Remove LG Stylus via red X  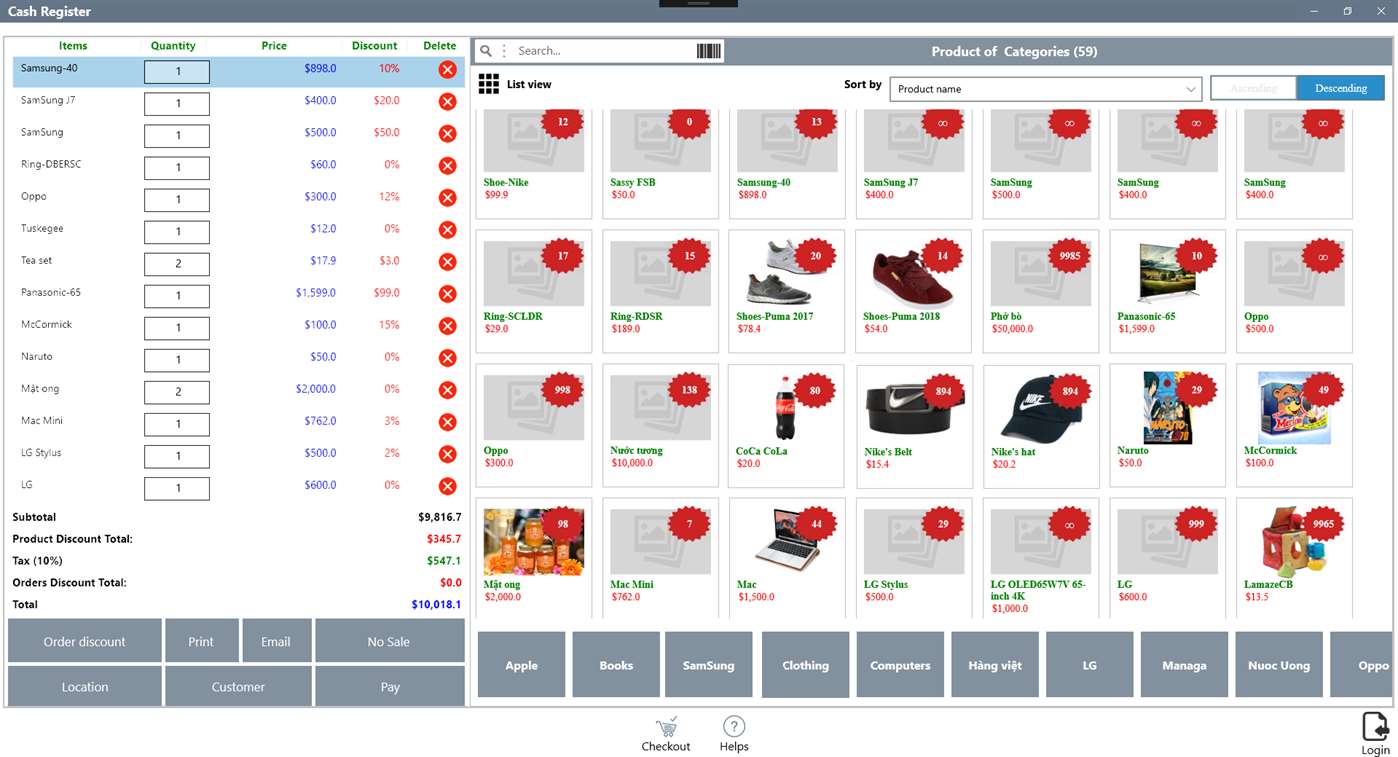[x=447, y=453]
